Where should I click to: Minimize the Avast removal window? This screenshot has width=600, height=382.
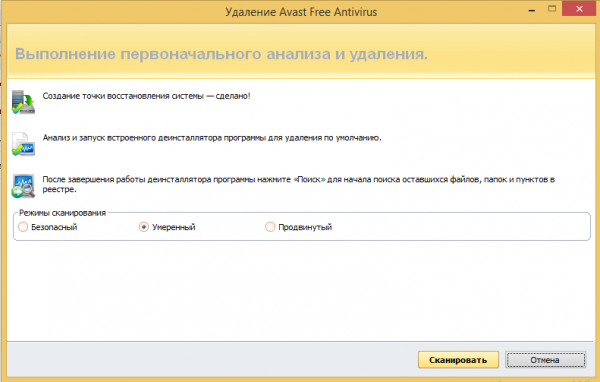click(x=532, y=10)
